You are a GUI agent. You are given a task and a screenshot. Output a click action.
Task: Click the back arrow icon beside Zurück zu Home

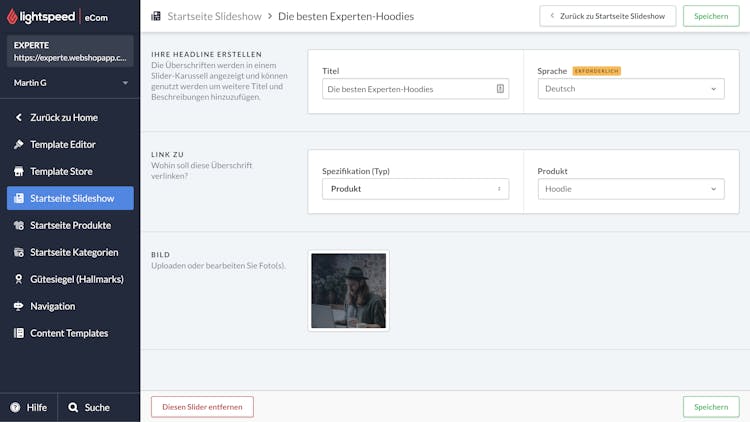pos(19,117)
